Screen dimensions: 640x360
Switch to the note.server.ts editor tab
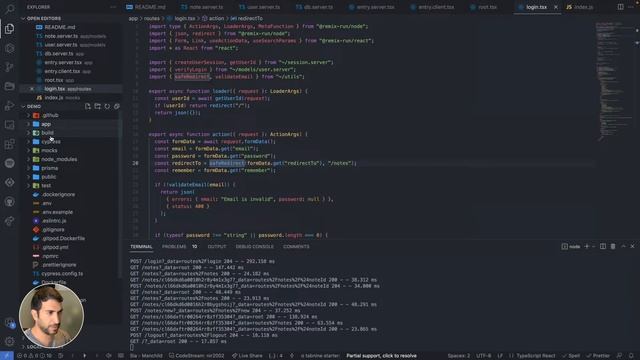point(202,7)
